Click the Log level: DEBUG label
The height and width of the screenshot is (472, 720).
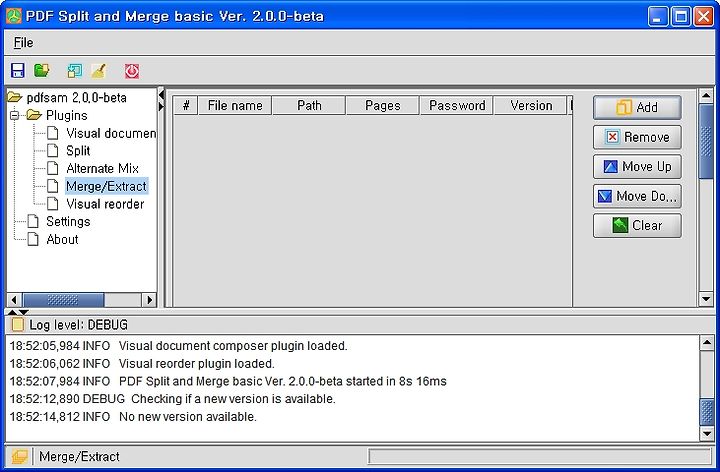pyautogui.click(x=79, y=325)
